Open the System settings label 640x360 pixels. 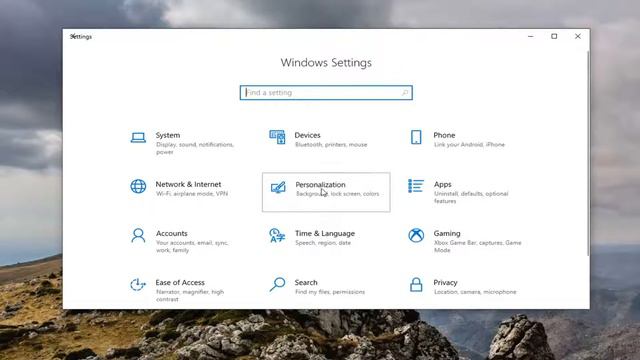168,135
